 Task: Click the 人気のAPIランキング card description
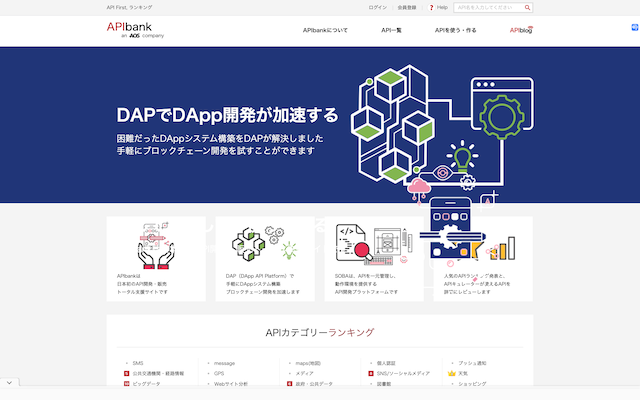[x=477, y=284]
